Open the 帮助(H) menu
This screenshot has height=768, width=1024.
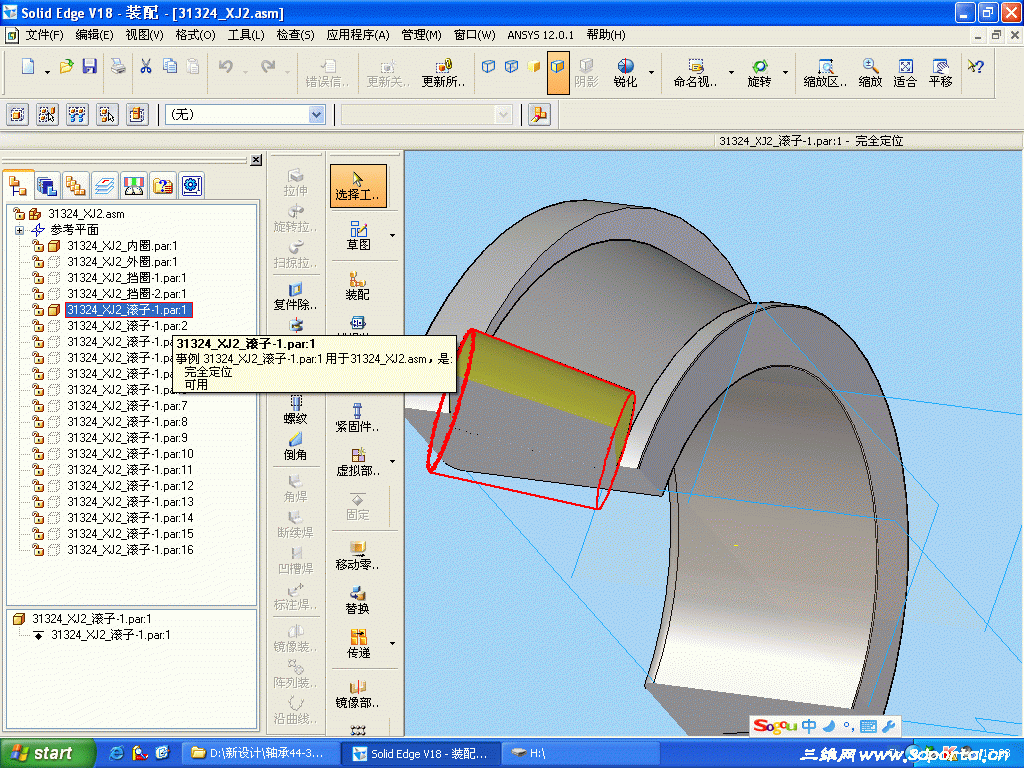pyautogui.click(x=606, y=35)
